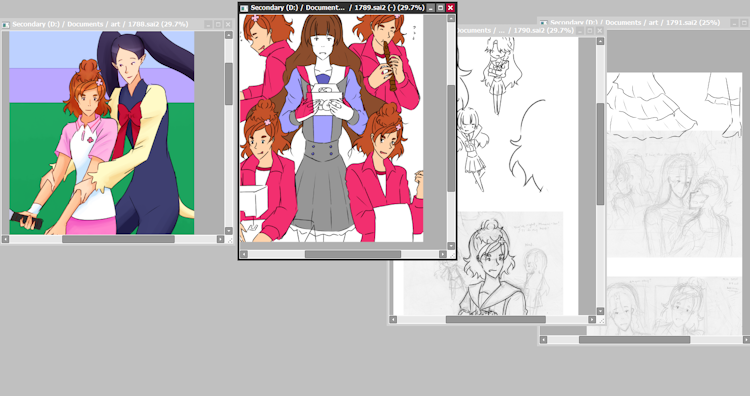Maximize the 1789.sai2 document window
This screenshot has width=750, height=396.
pos(441,8)
